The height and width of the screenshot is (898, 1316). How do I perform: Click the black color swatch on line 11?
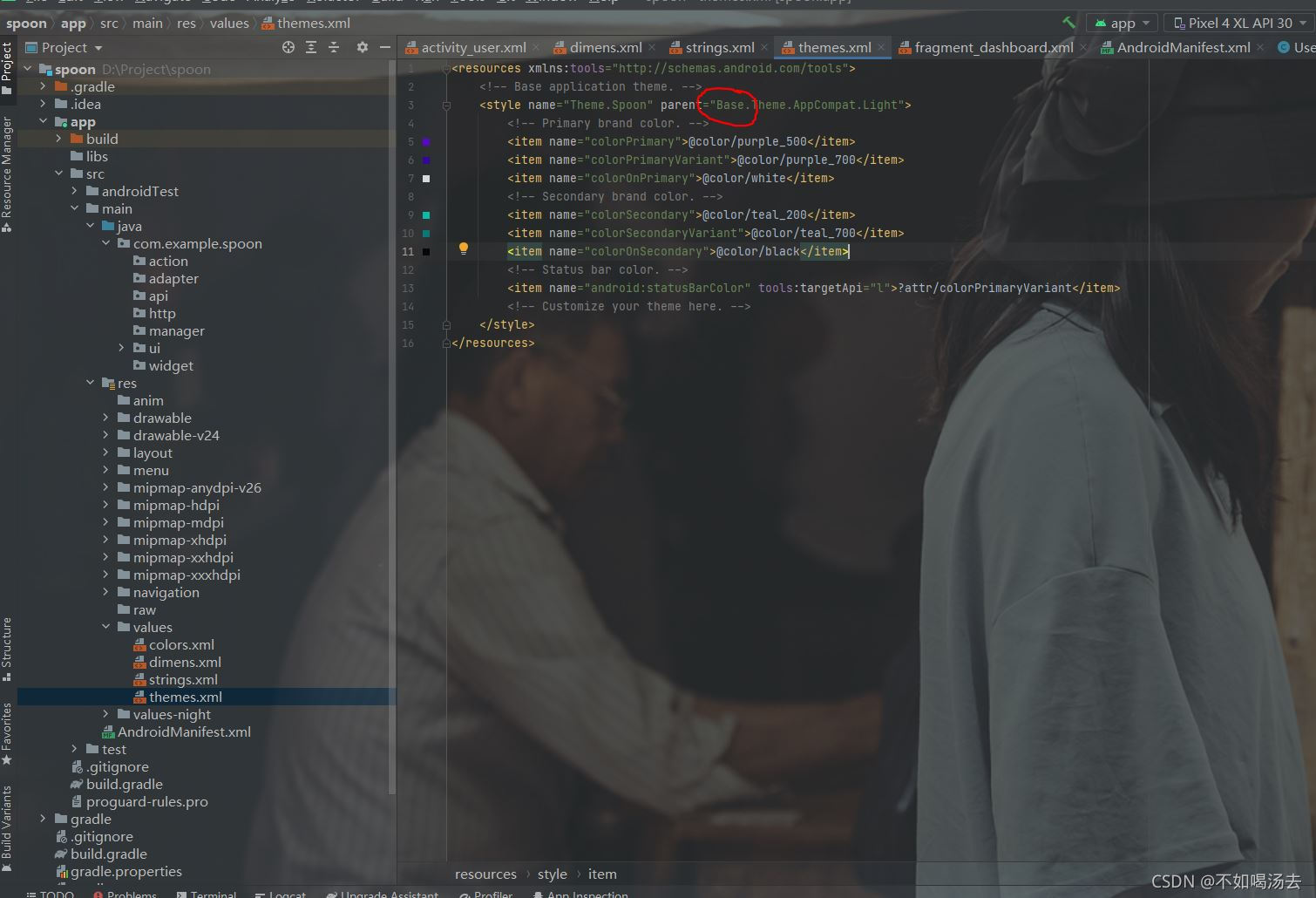tap(426, 251)
